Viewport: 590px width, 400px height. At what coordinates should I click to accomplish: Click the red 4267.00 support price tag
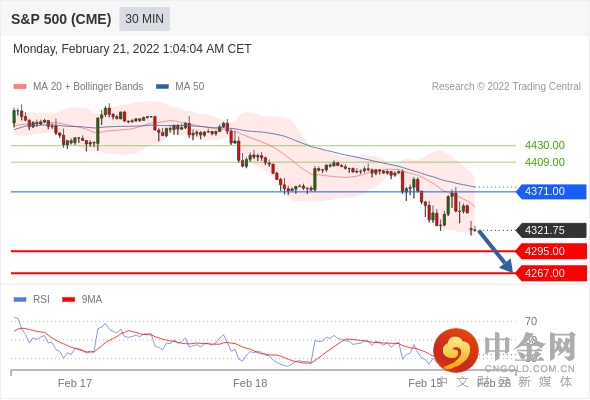[x=551, y=273]
